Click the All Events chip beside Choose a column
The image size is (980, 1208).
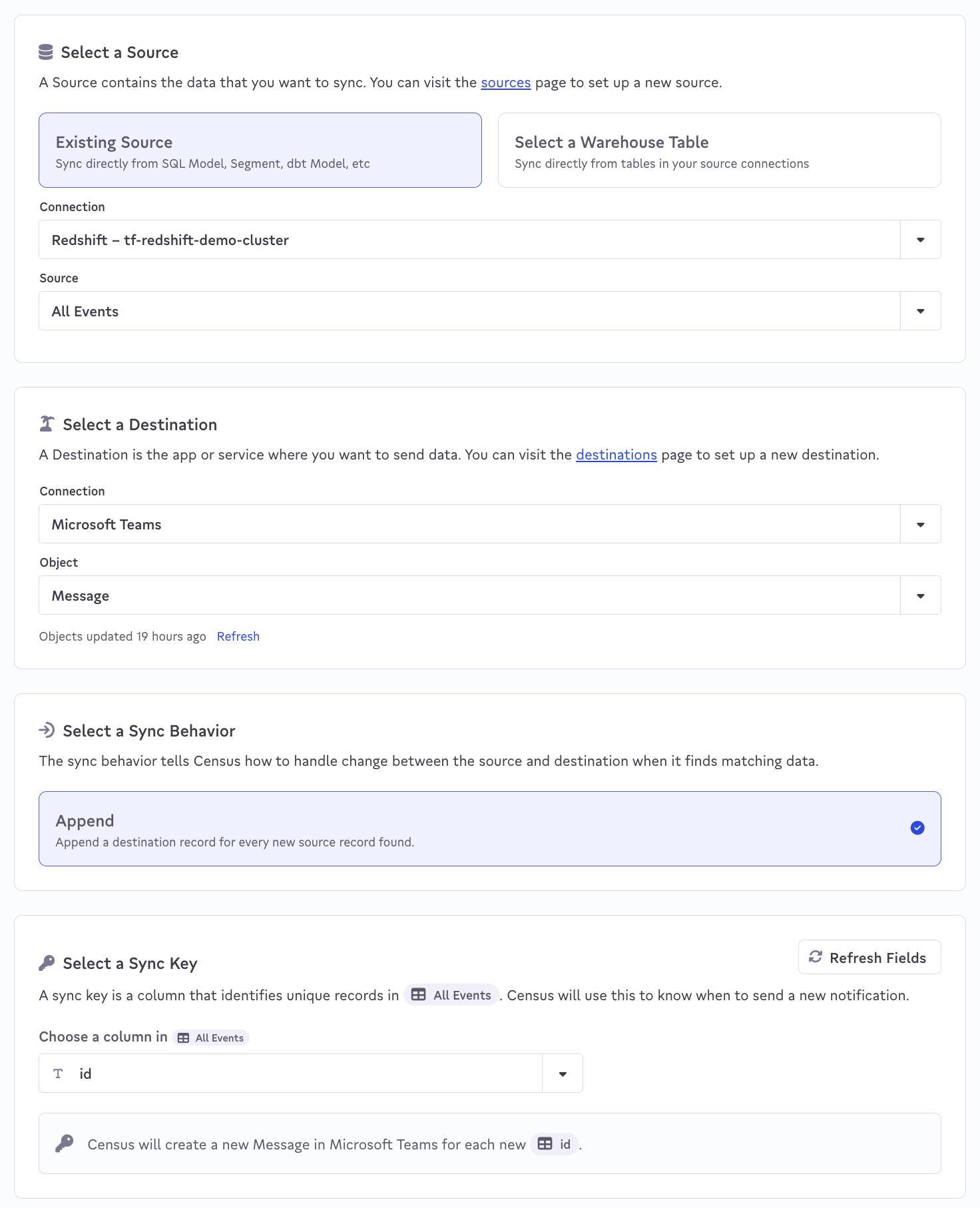click(211, 1038)
